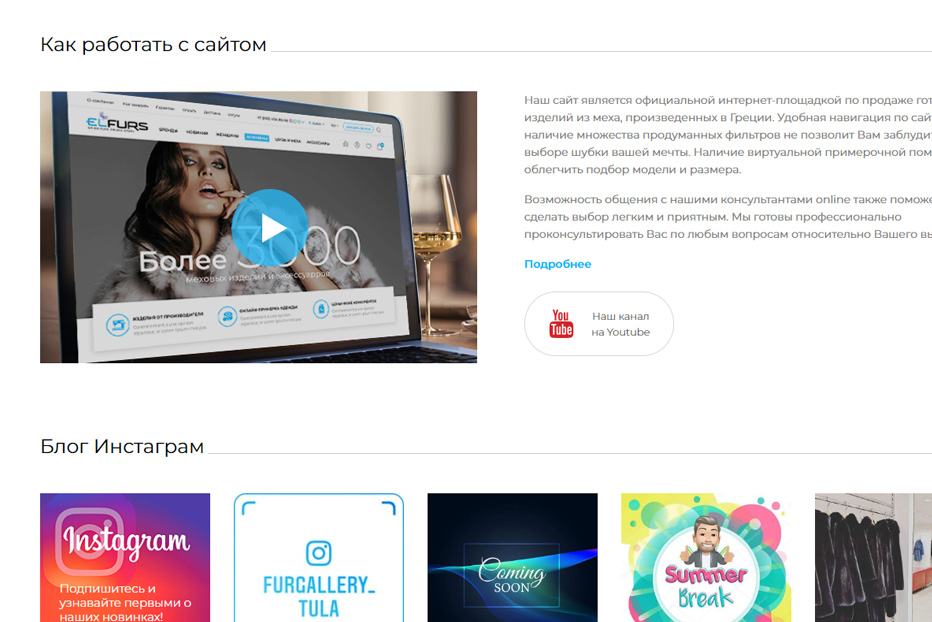The height and width of the screenshot is (622, 932).
Task: Click the online fitting icon in preview
Action: click(227, 316)
